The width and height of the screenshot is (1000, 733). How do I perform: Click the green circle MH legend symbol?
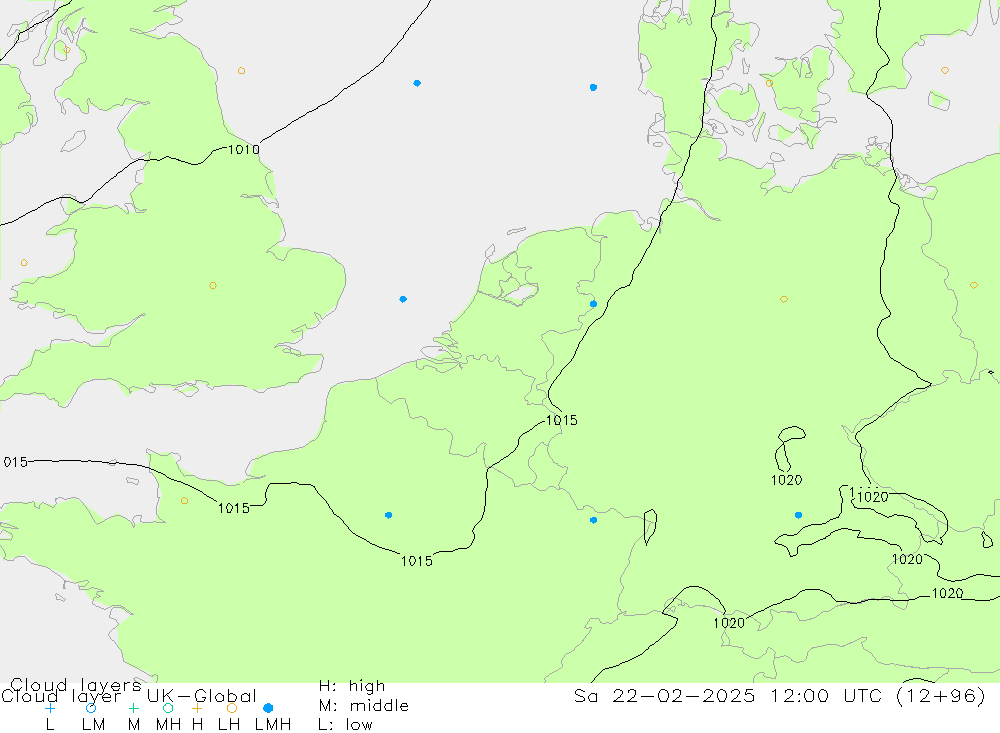[x=168, y=708]
